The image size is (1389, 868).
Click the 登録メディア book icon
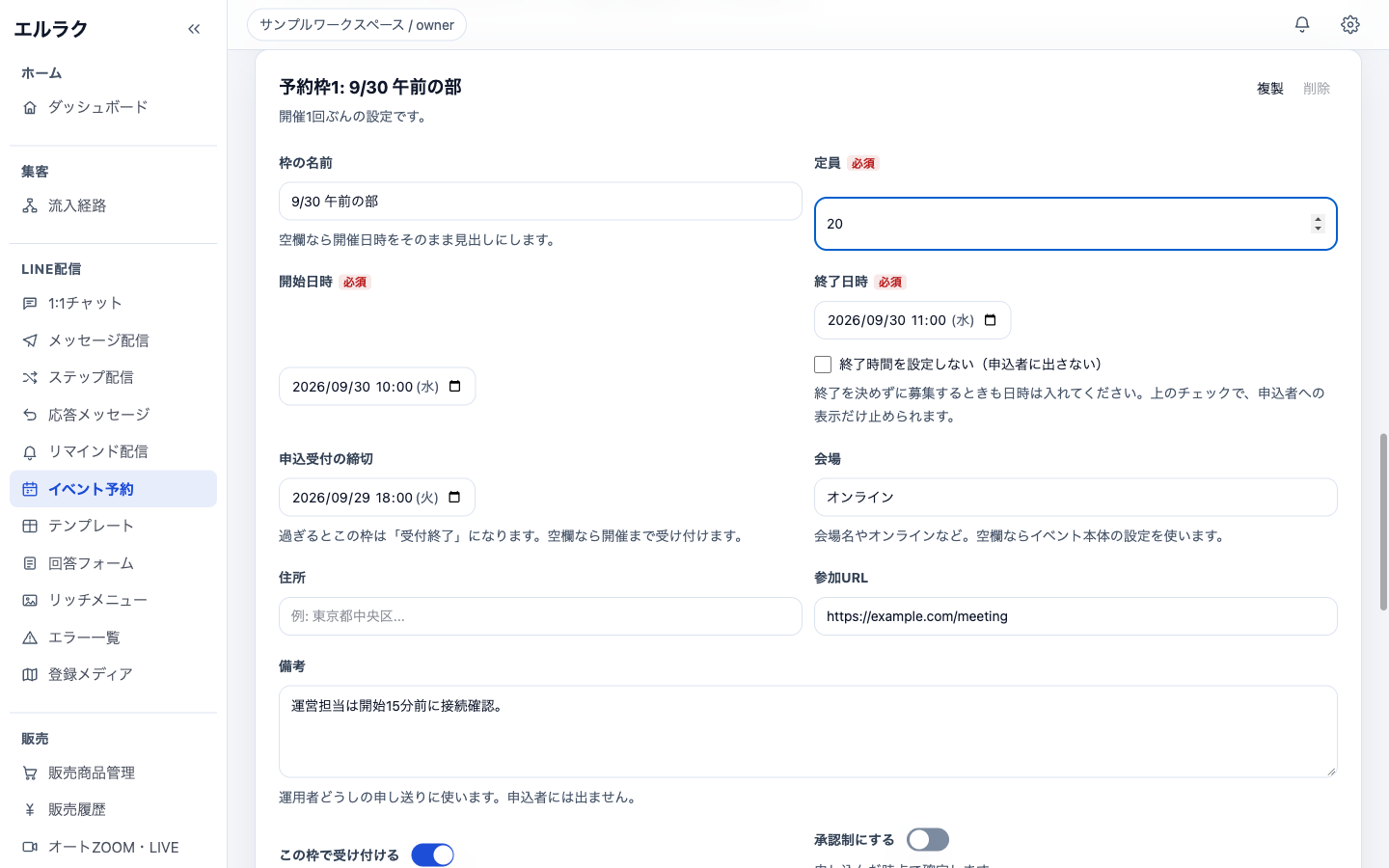[30, 675]
